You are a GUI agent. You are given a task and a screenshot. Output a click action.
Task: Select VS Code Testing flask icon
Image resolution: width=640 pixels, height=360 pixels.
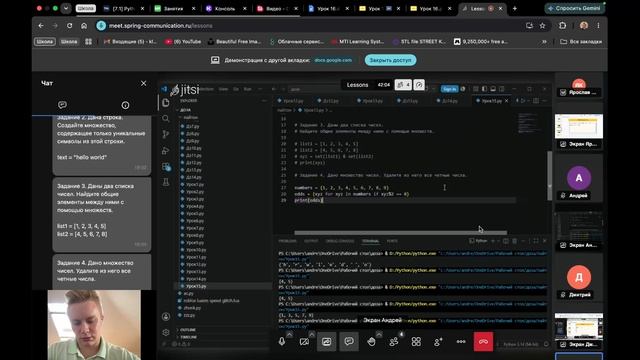coord(166,182)
